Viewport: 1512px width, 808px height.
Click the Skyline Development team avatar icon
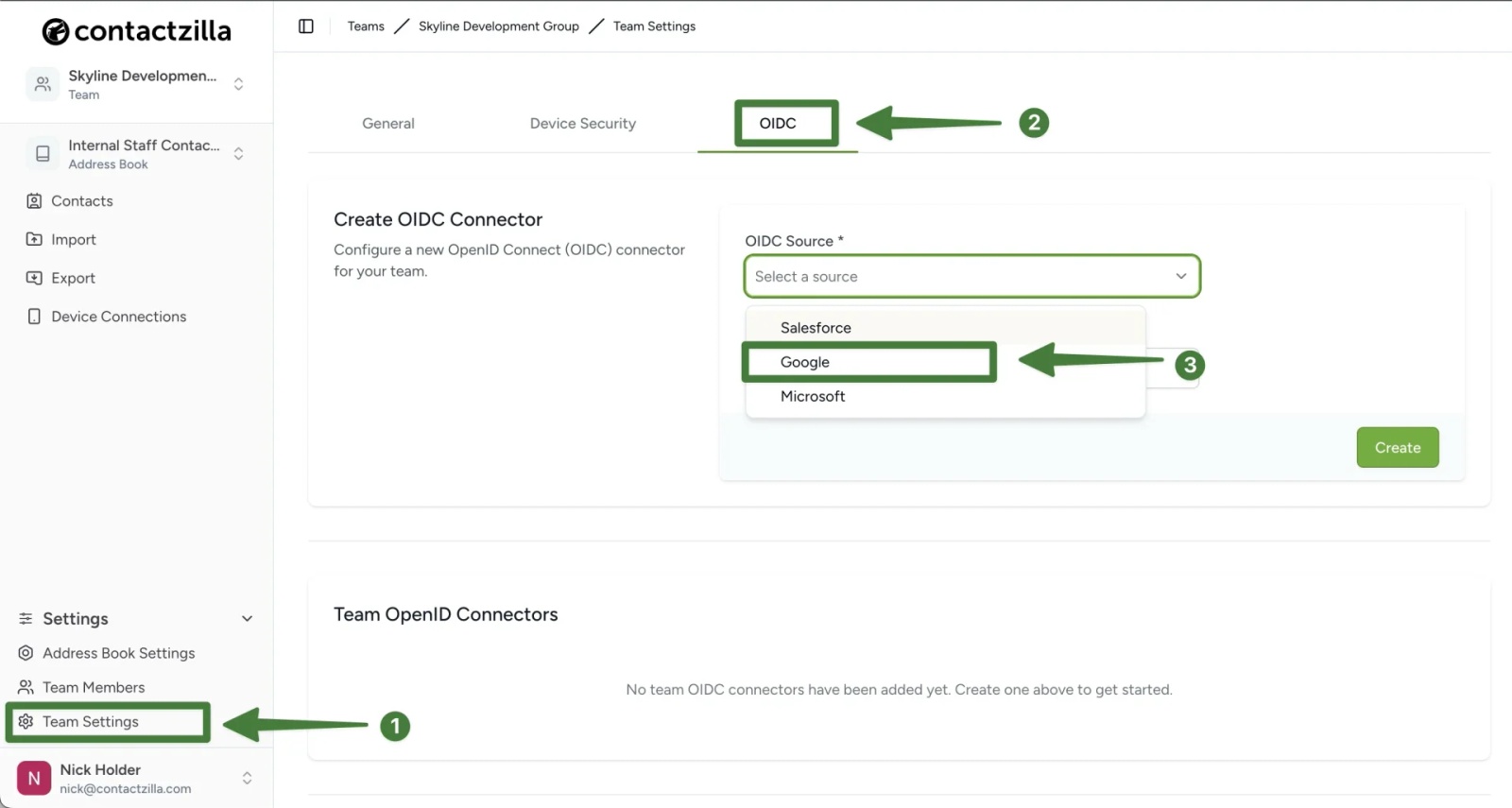[x=43, y=84]
